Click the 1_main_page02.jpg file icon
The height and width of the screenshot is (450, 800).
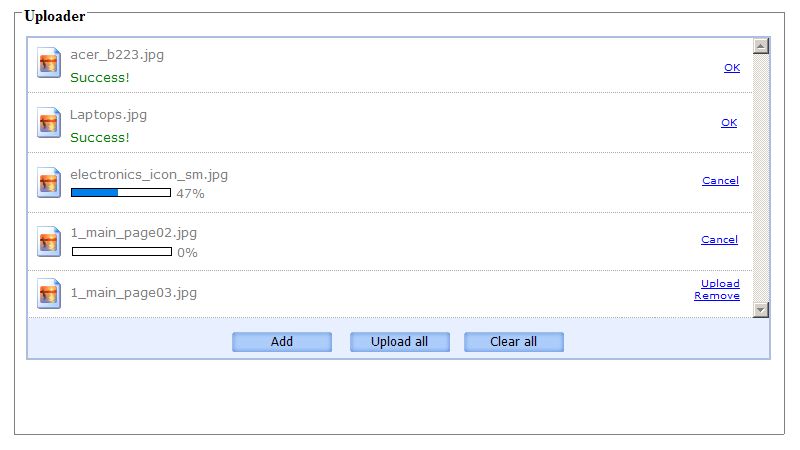(49, 241)
